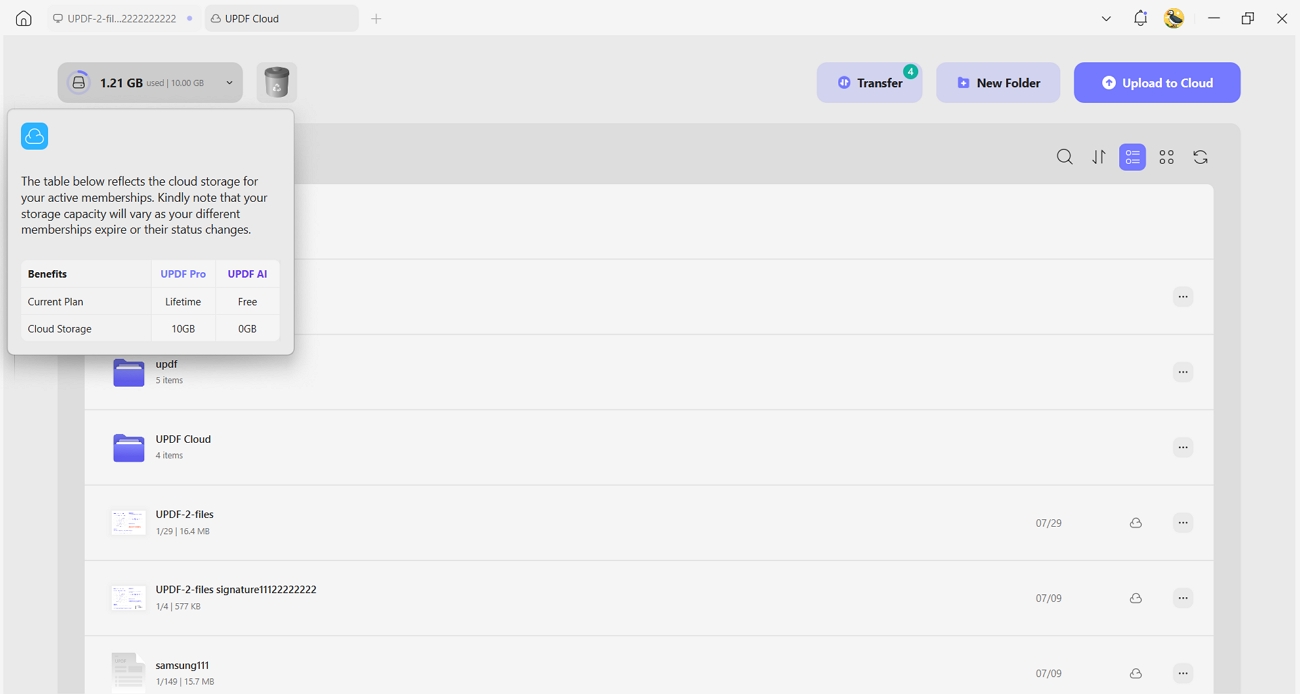1300x694 pixels.
Task: Click the 'Lifetime' plan cell
Action: [x=183, y=301]
